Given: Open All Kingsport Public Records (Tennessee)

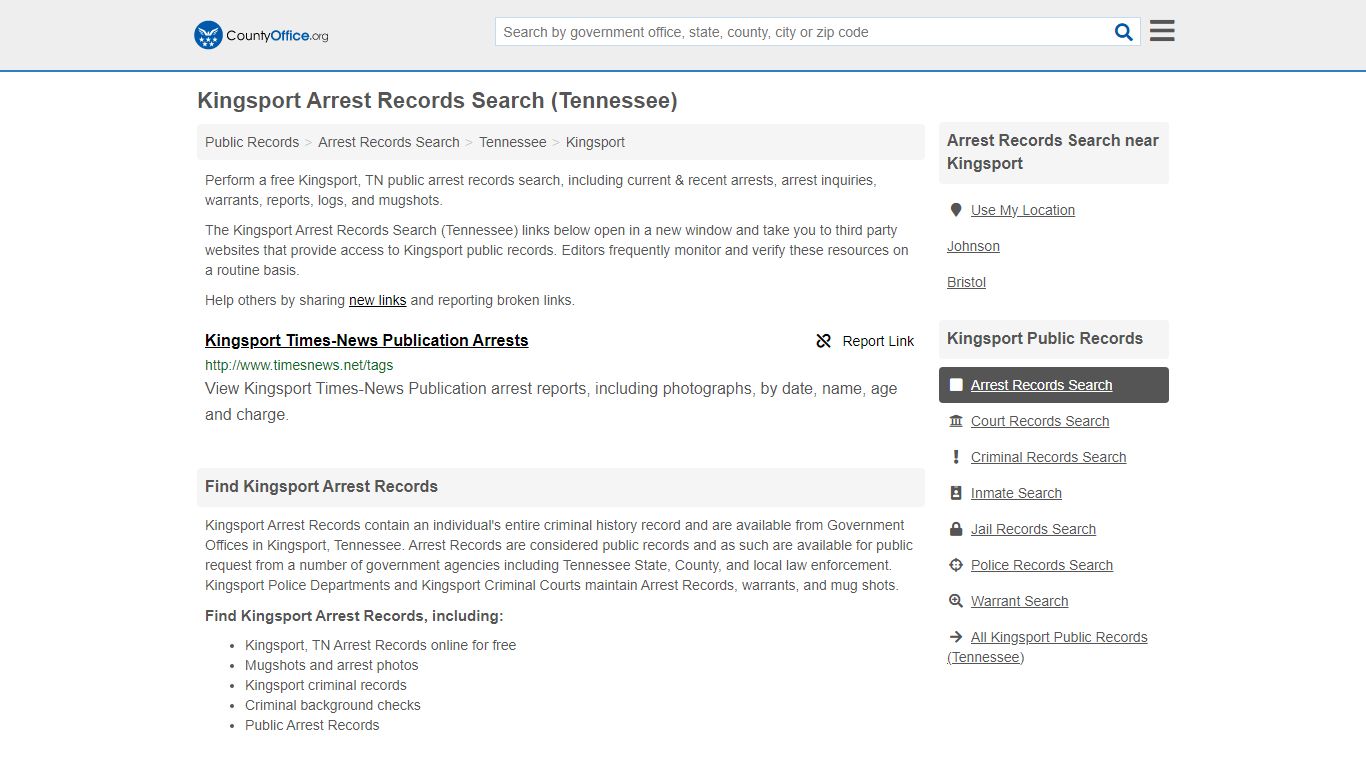Looking at the screenshot, I should tap(1047, 647).
